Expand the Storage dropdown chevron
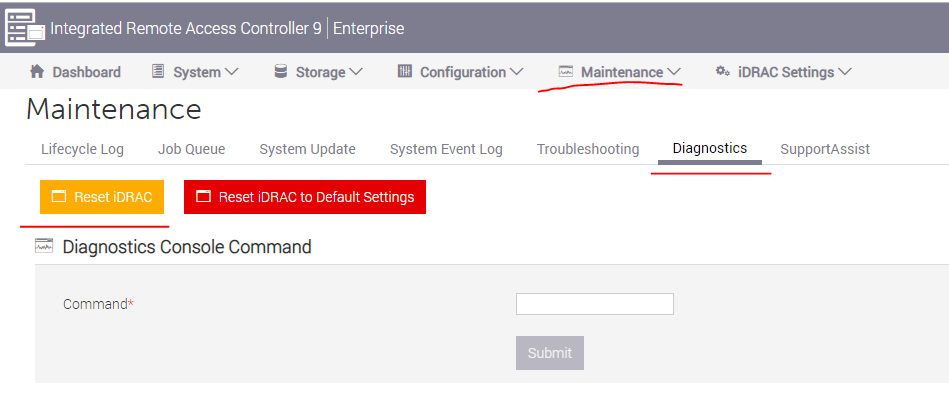The width and height of the screenshot is (949, 408). pos(356,71)
